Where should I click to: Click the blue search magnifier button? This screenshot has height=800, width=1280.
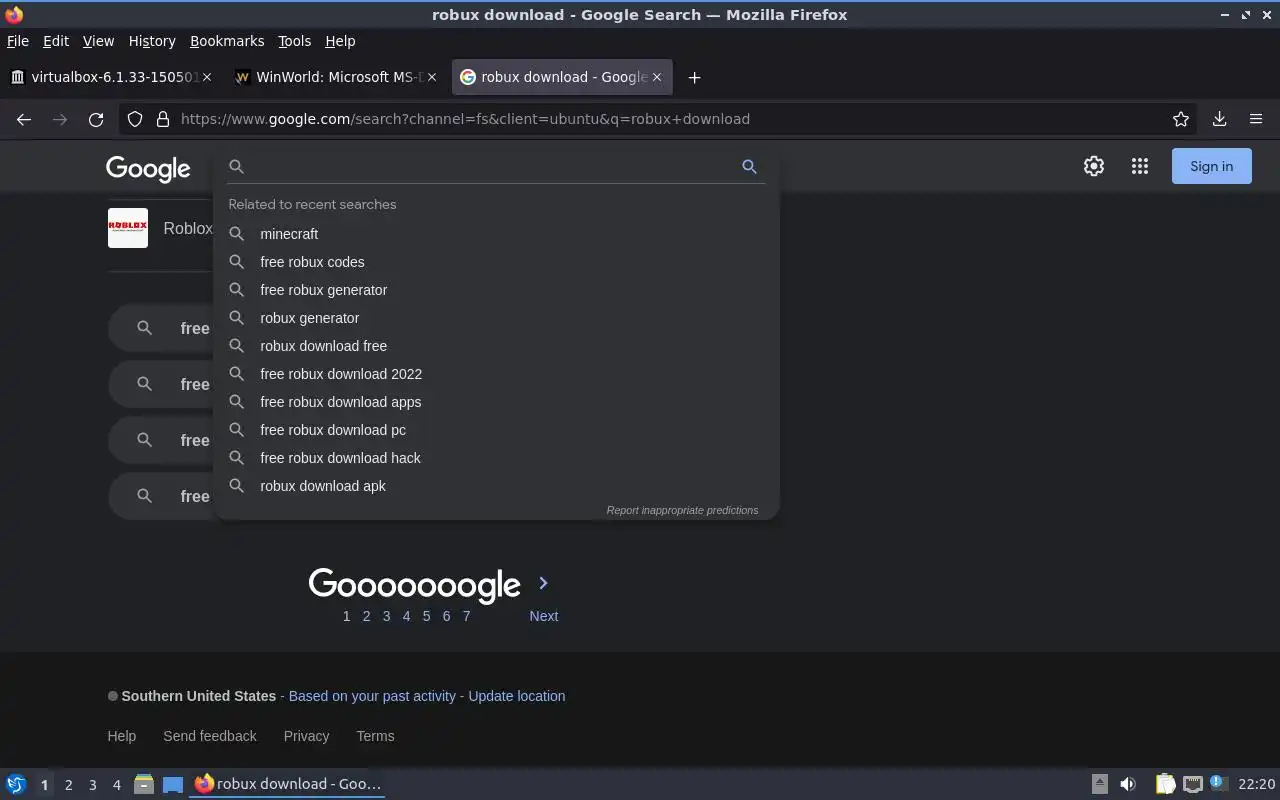(x=749, y=166)
